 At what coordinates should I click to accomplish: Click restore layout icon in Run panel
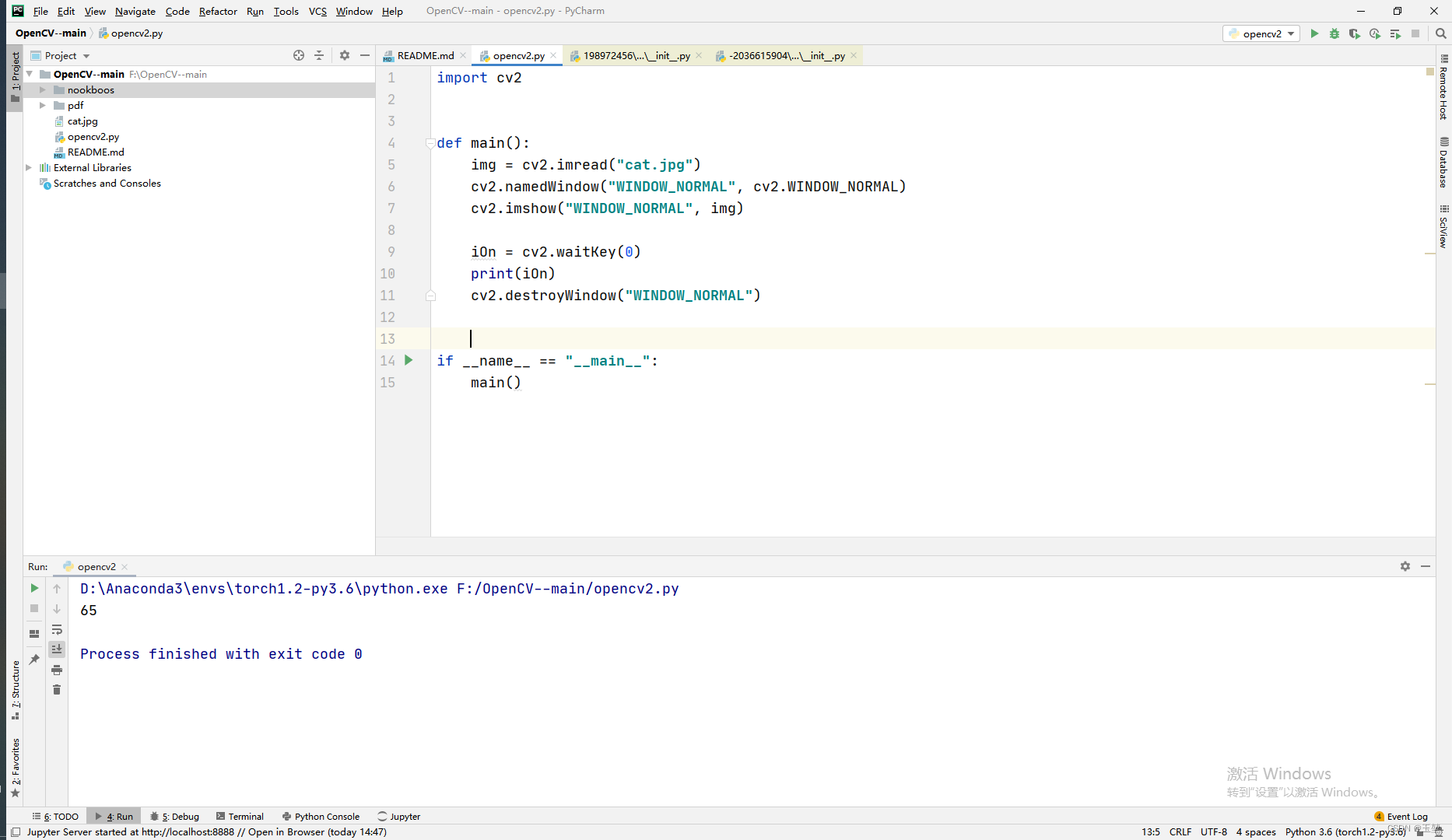click(x=34, y=634)
